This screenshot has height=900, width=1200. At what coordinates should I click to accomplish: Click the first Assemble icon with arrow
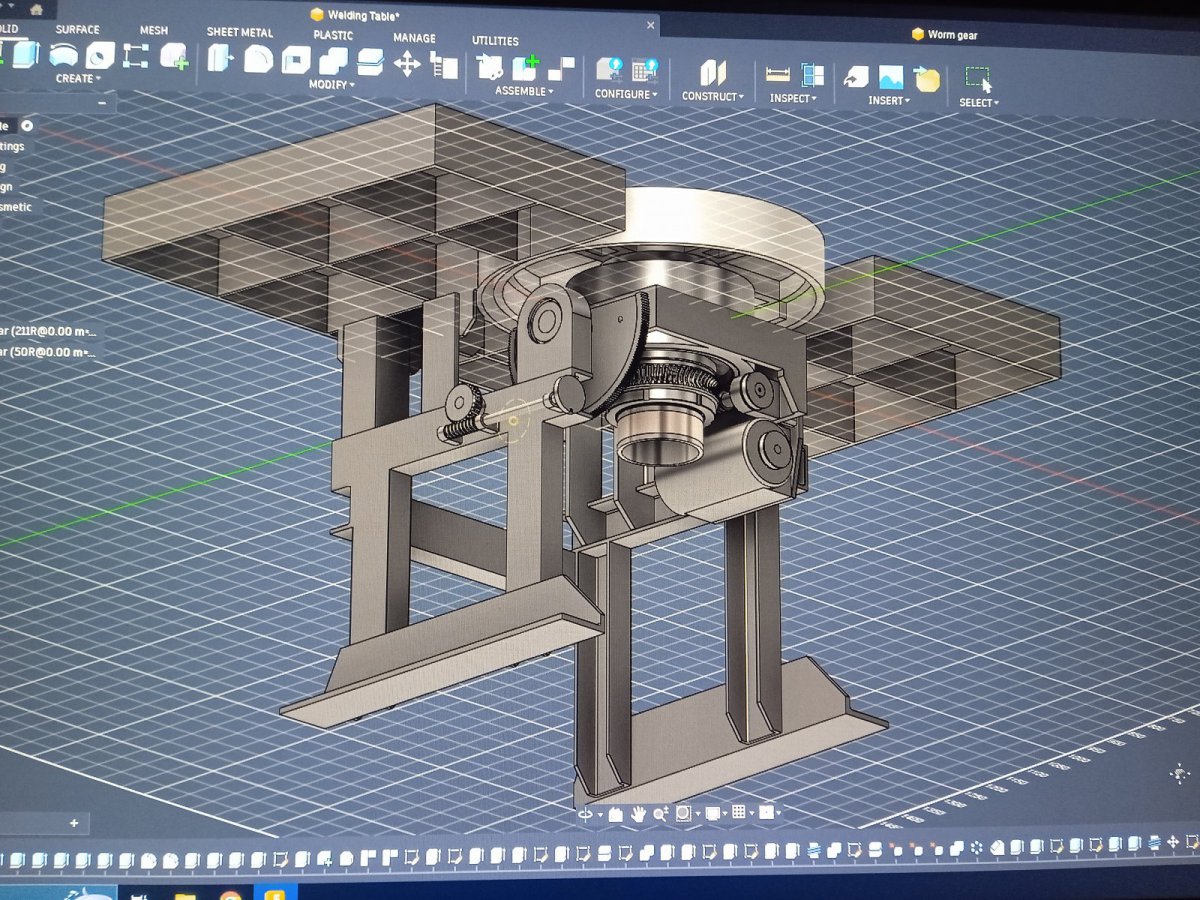[x=490, y=68]
